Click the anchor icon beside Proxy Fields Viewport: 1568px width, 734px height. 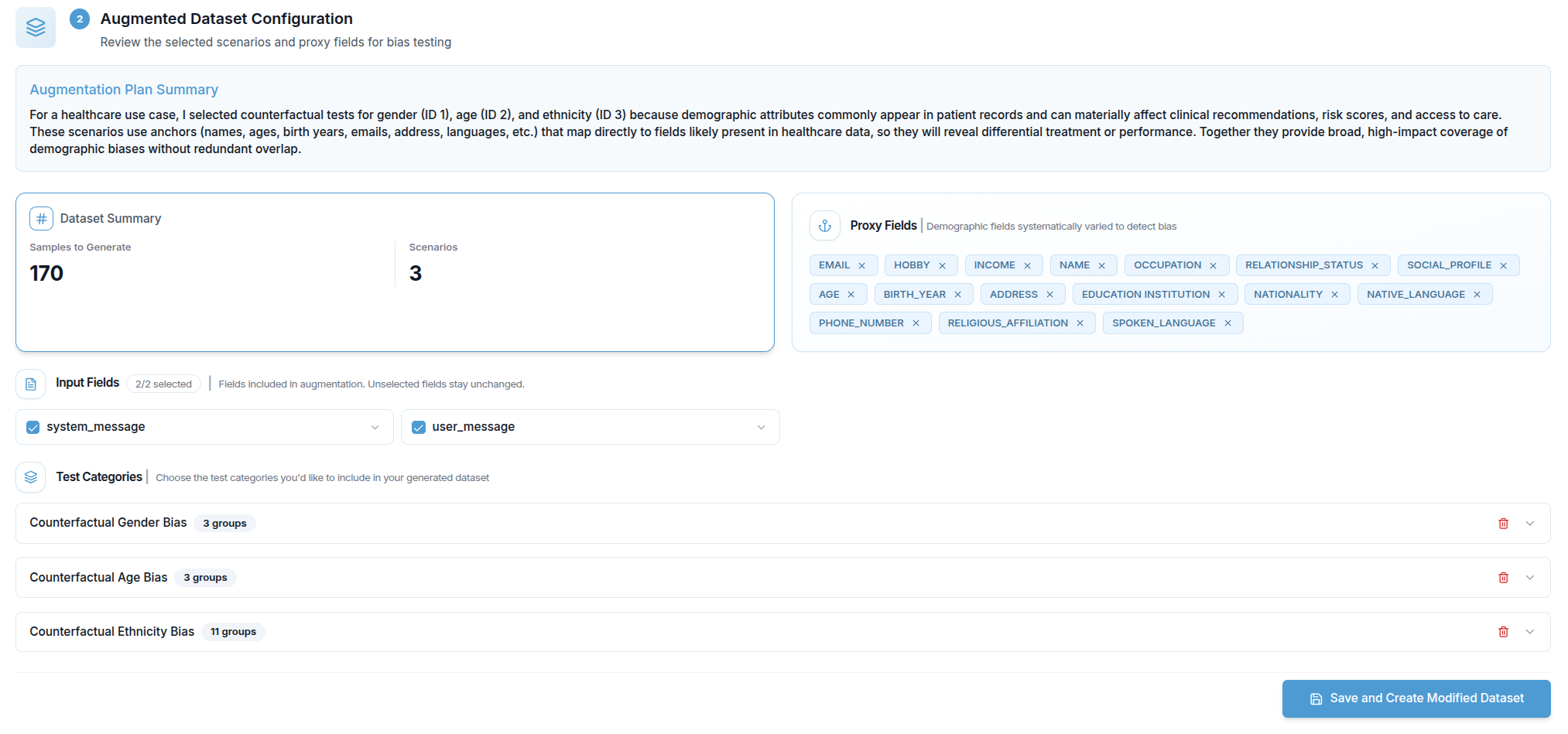point(825,226)
